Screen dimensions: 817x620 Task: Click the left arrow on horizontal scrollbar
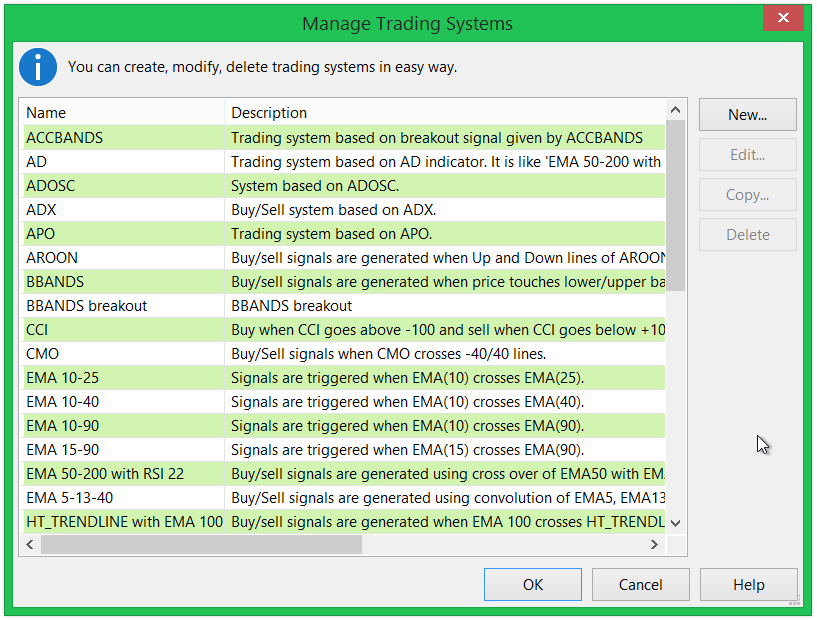pos(29,544)
